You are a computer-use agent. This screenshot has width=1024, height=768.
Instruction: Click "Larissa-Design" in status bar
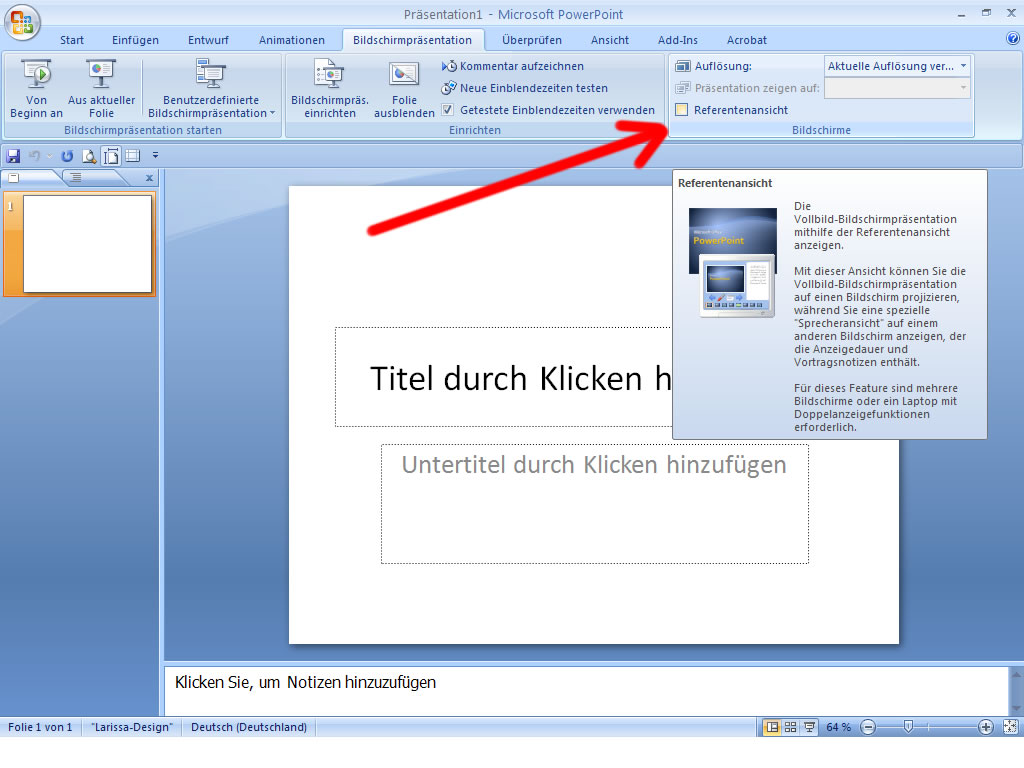click(132, 727)
